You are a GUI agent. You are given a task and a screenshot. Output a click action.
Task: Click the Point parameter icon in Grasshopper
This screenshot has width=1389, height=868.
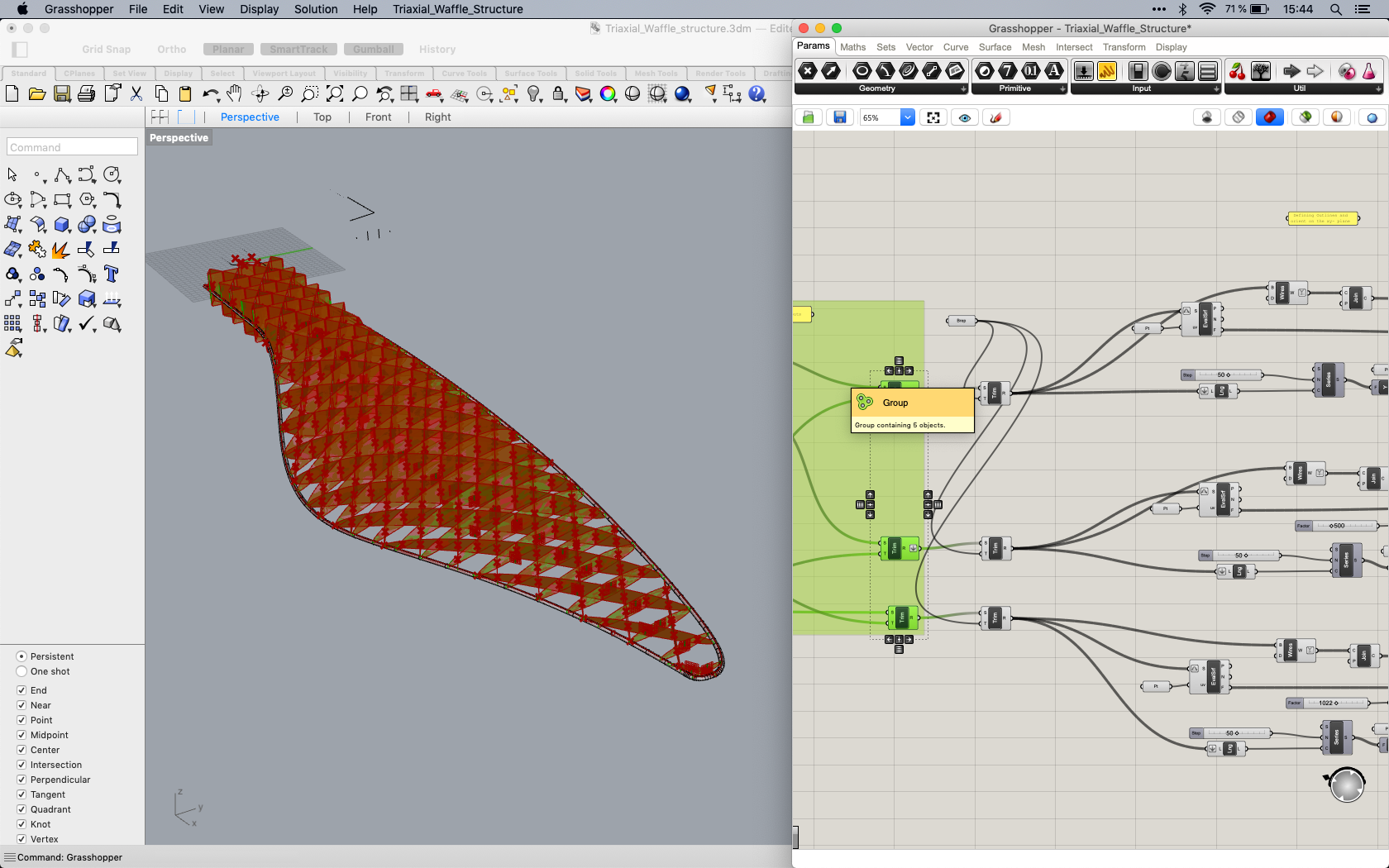(x=809, y=71)
